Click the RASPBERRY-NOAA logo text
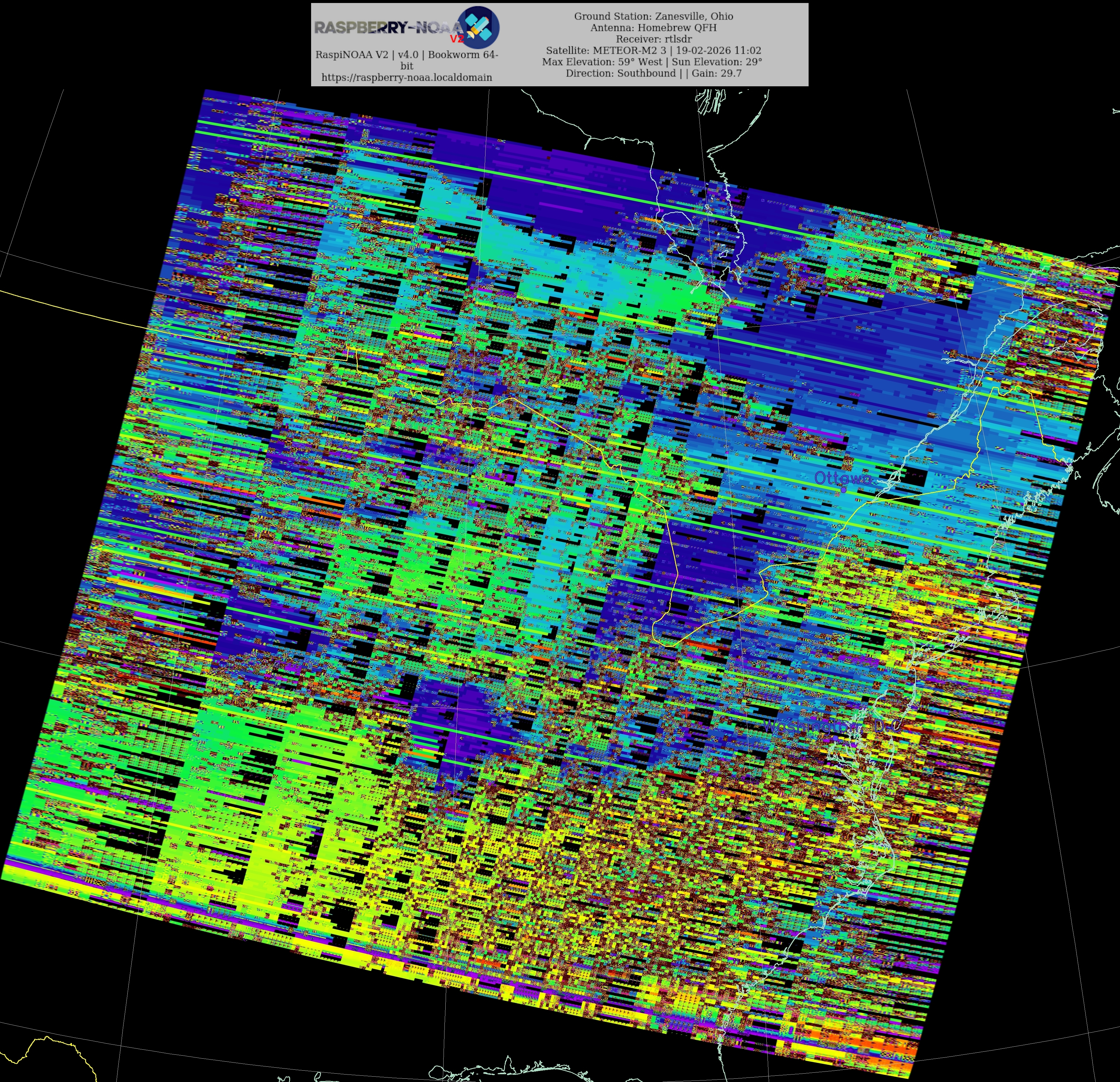The width and height of the screenshot is (1120, 1082). [388, 27]
